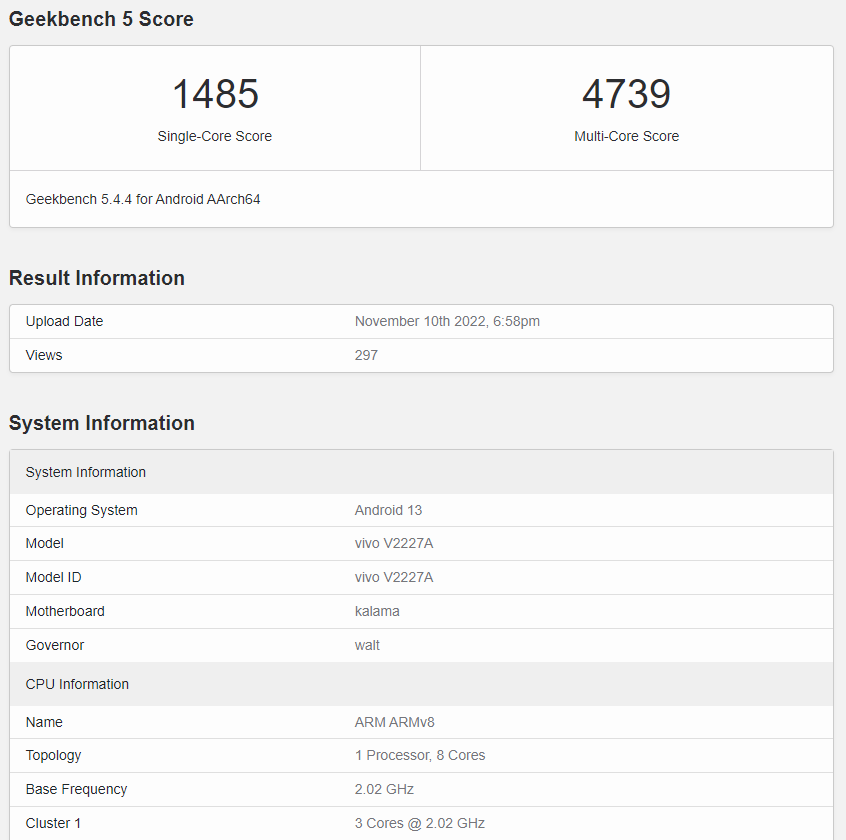Screen dimensions: 846x840
Task: Select the November 10th 2022 upload timestamp
Action: point(447,321)
